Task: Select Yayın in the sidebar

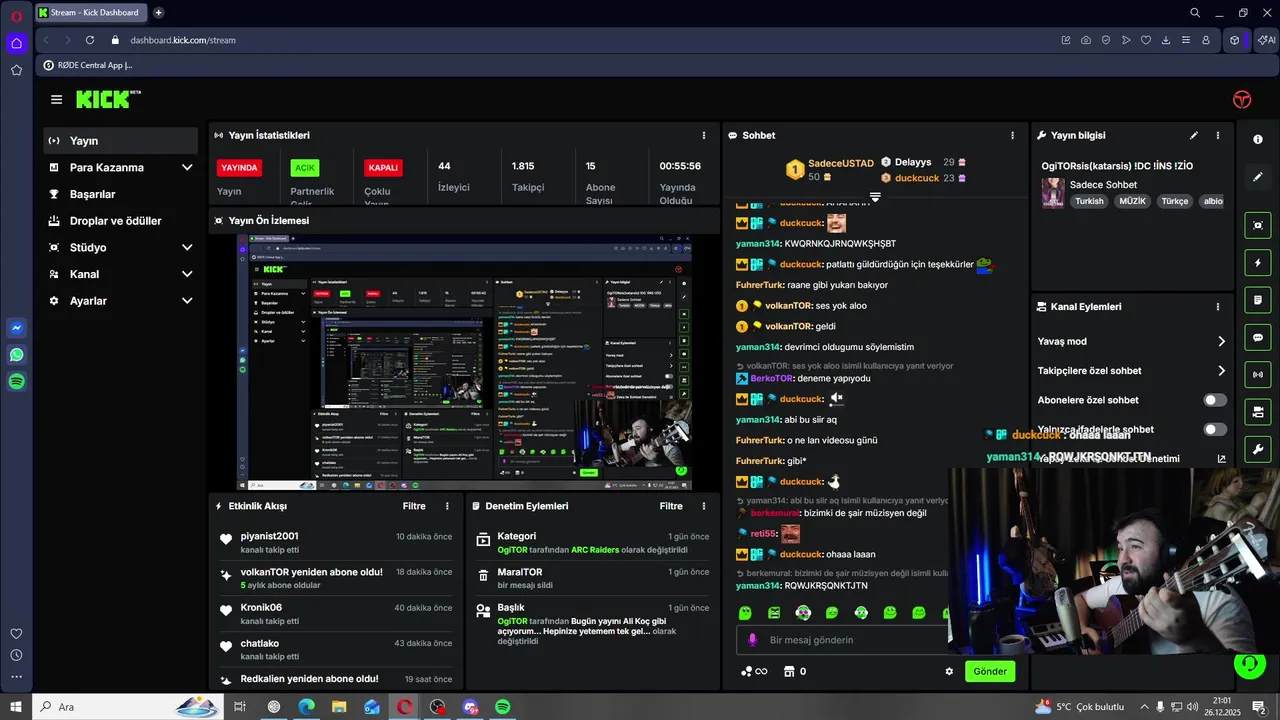Action: point(120,141)
